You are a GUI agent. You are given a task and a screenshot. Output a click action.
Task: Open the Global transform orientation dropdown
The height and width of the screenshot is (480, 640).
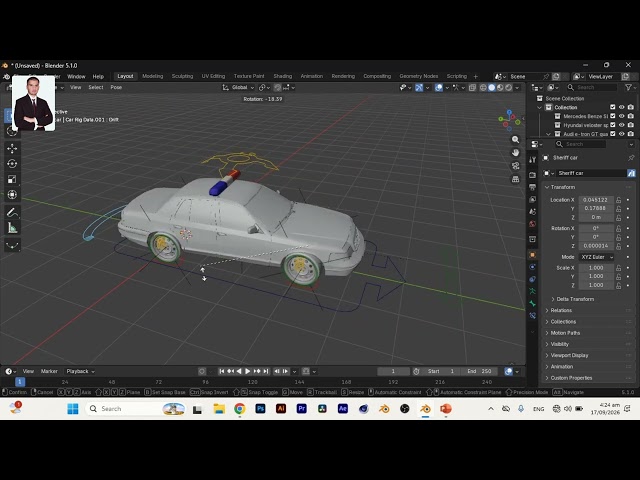pos(239,87)
